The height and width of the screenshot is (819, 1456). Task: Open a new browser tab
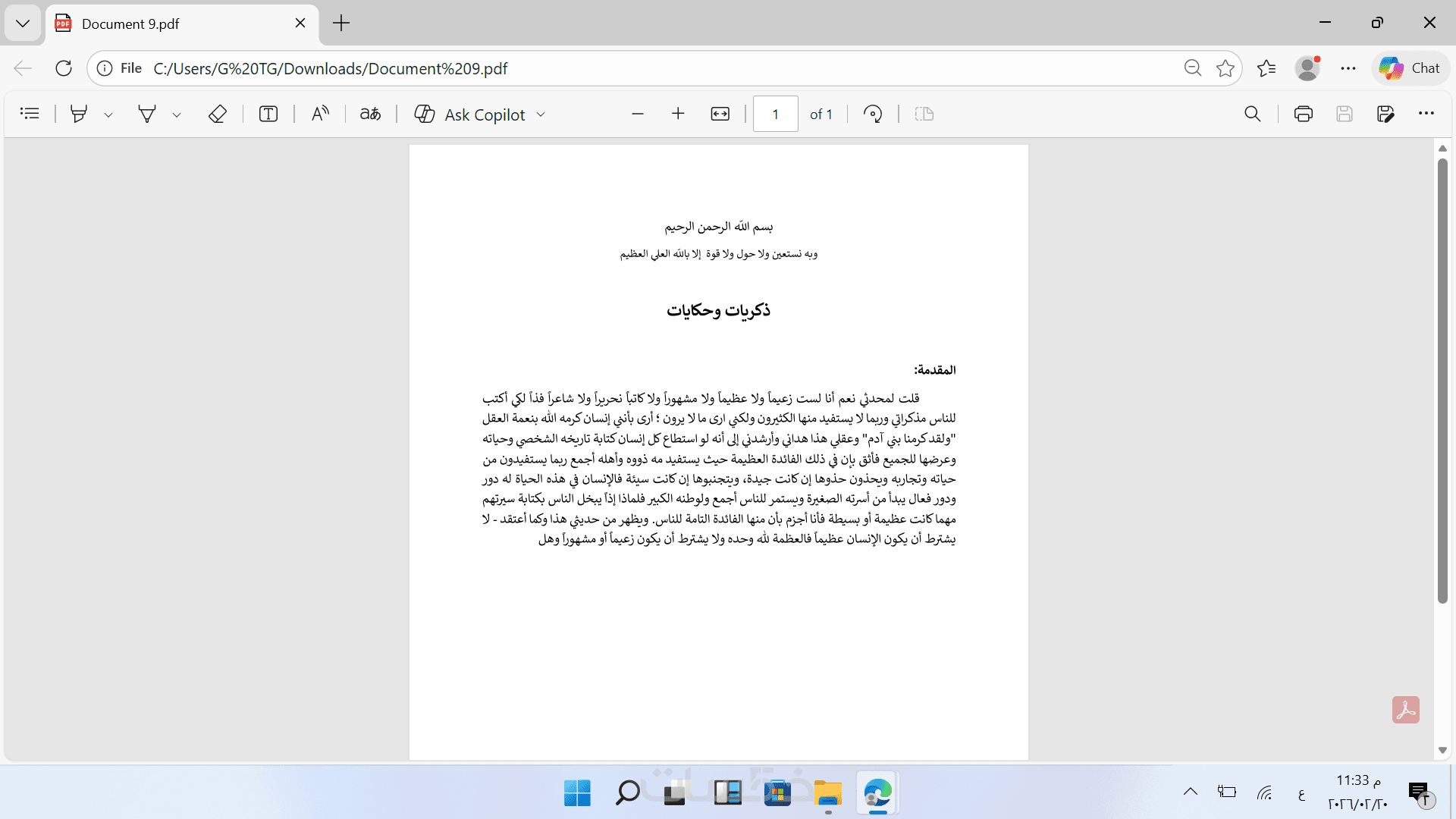pyautogui.click(x=341, y=24)
